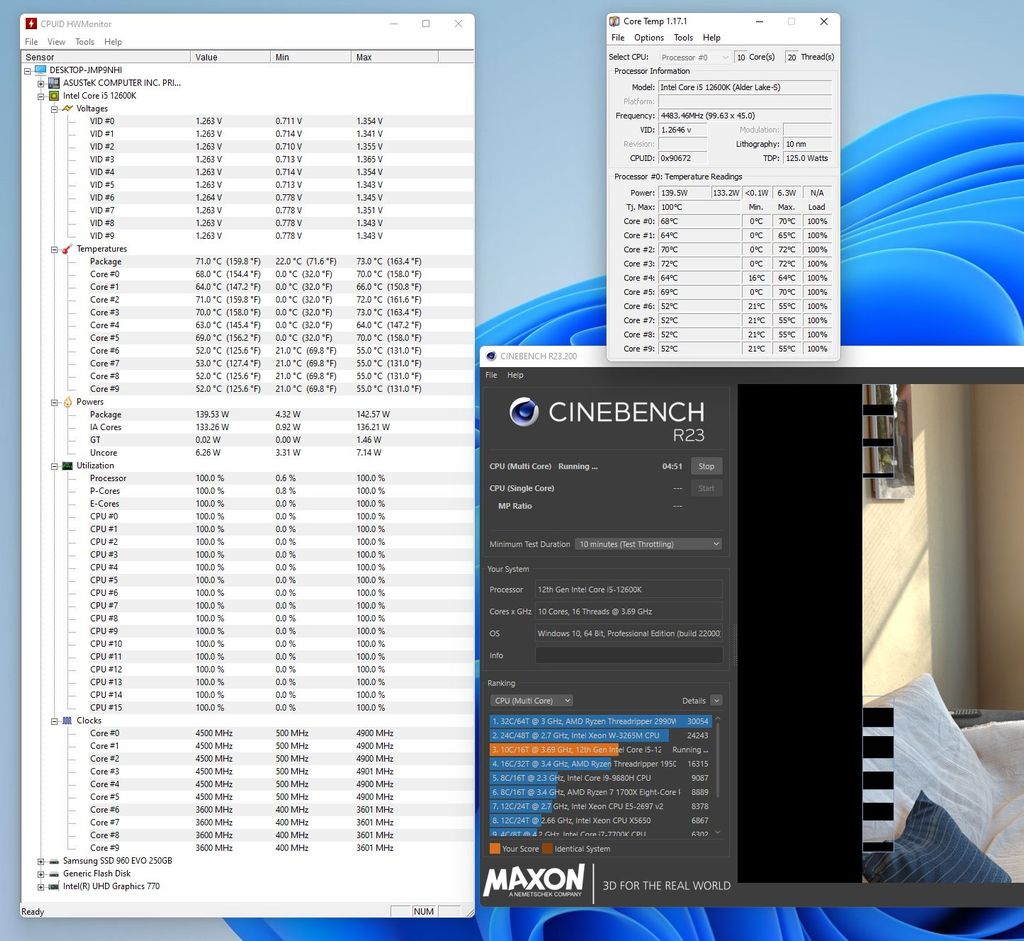Viewport: 1024px width, 941px height.
Task: Open the Minimum Test Duration dropdown
Action: [x=648, y=544]
